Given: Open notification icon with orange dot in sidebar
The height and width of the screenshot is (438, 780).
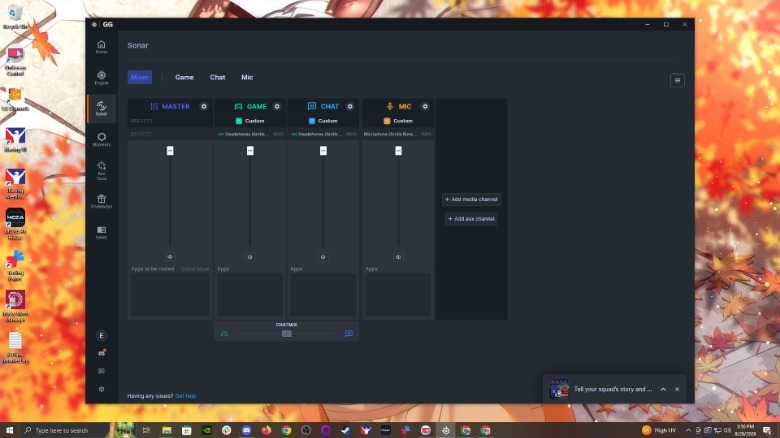Looking at the screenshot, I should [x=101, y=353].
